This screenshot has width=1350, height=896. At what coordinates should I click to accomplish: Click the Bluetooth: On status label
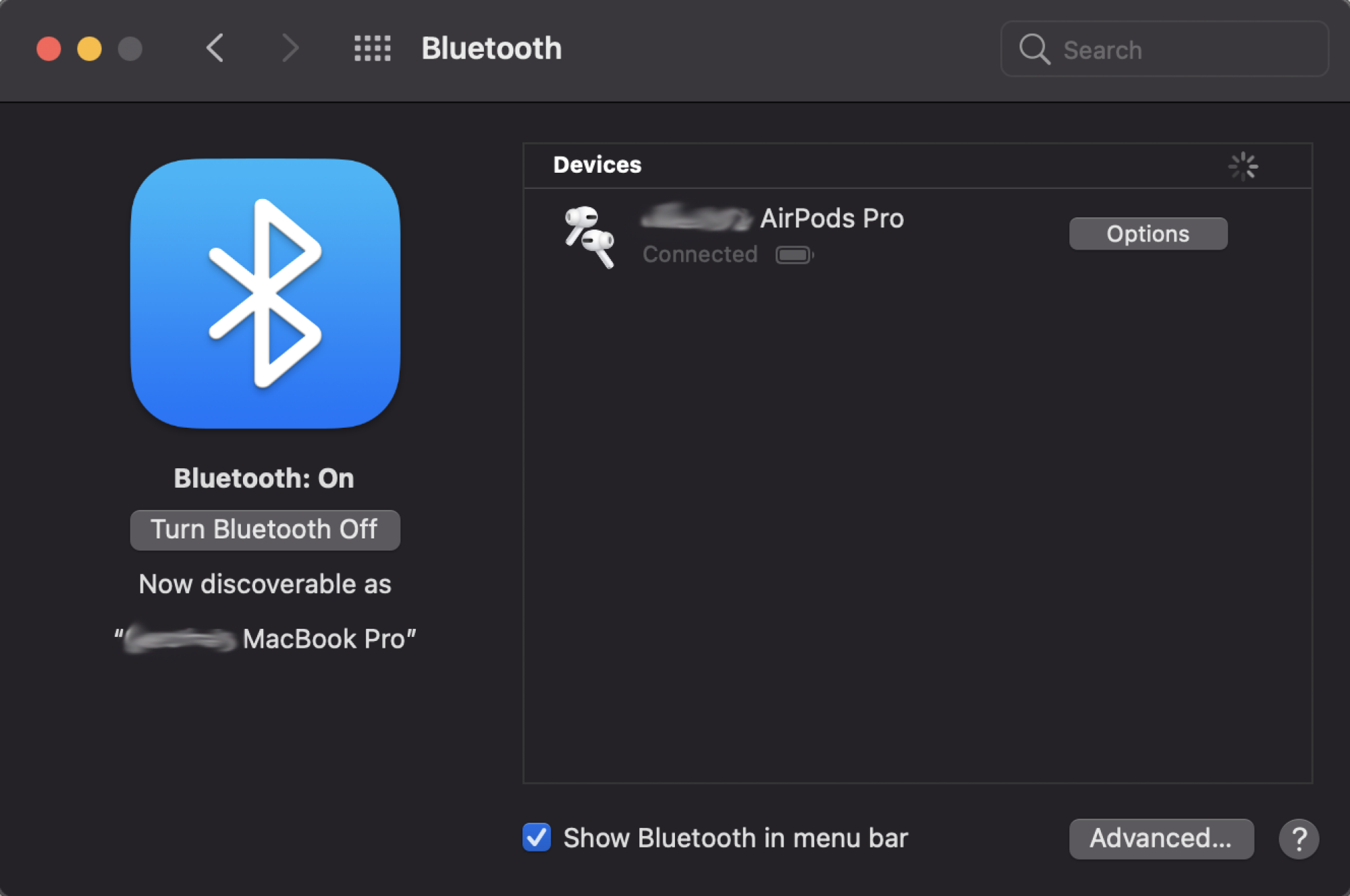[x=264, y=478]
